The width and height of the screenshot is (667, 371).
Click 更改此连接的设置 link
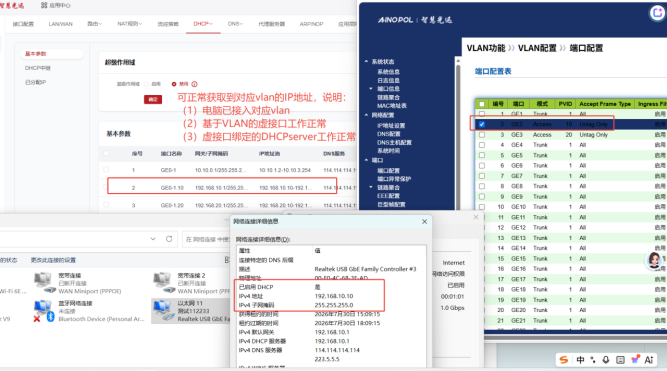pos(53,260)
